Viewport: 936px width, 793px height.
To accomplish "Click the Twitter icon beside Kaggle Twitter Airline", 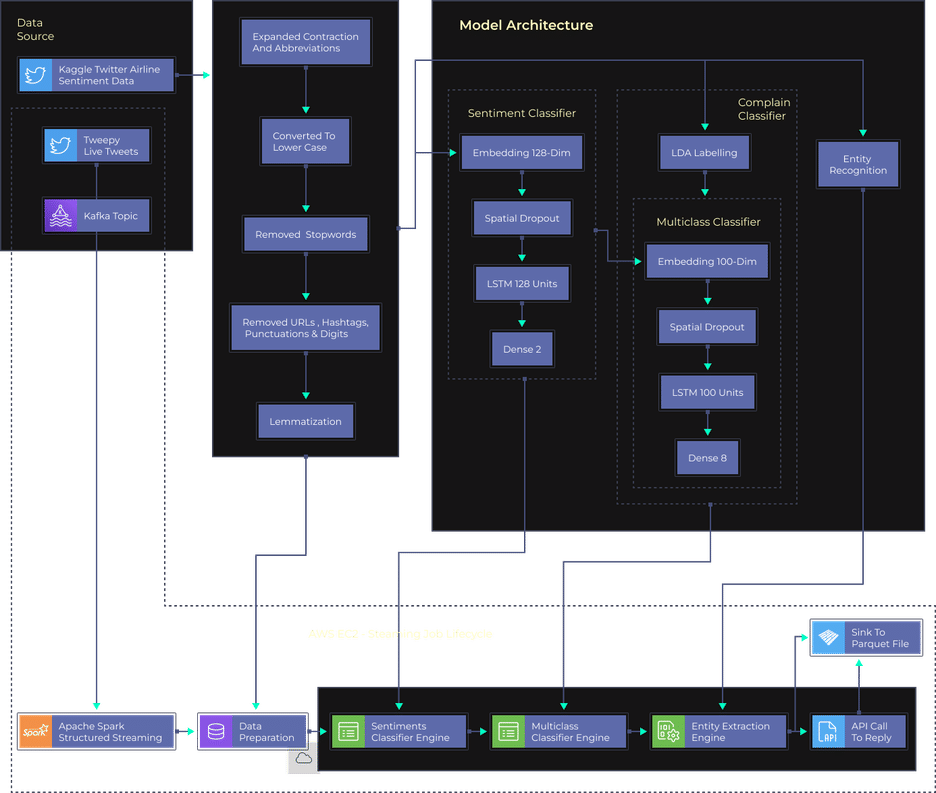I will (36, 75).
